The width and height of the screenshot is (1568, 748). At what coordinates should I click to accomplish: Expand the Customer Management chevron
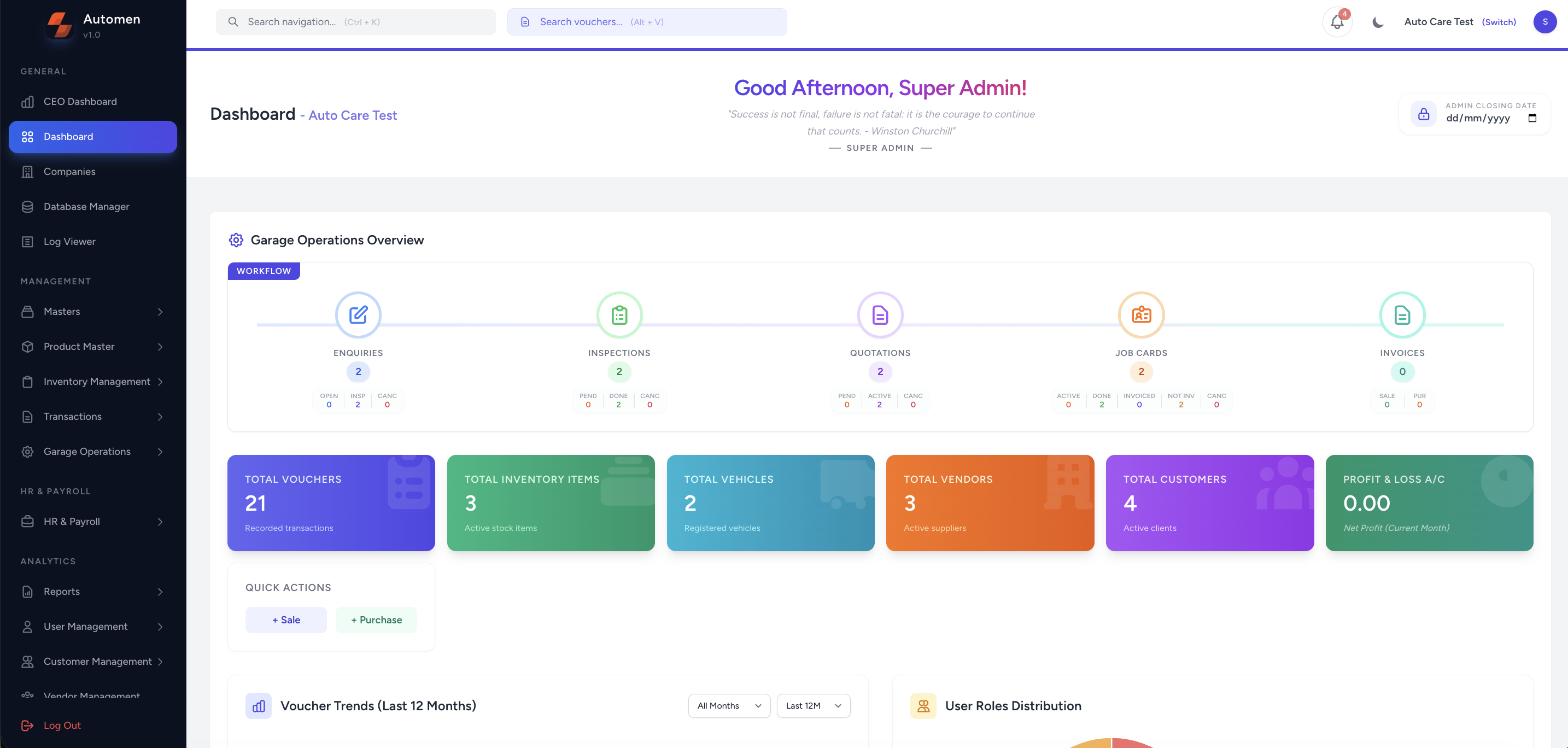coord(160,662)
